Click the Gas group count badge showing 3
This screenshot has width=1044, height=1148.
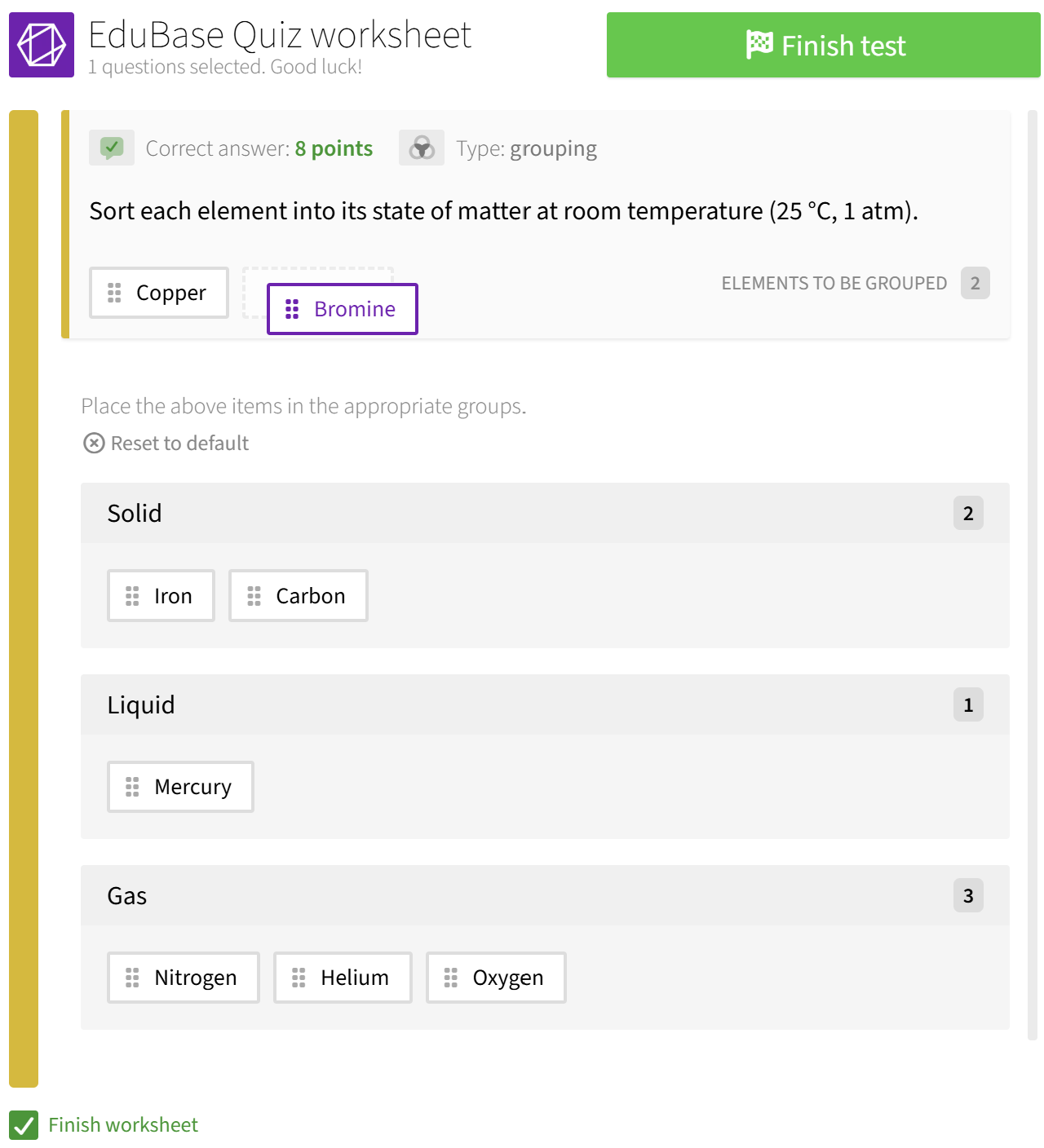[x=968, y=895]
